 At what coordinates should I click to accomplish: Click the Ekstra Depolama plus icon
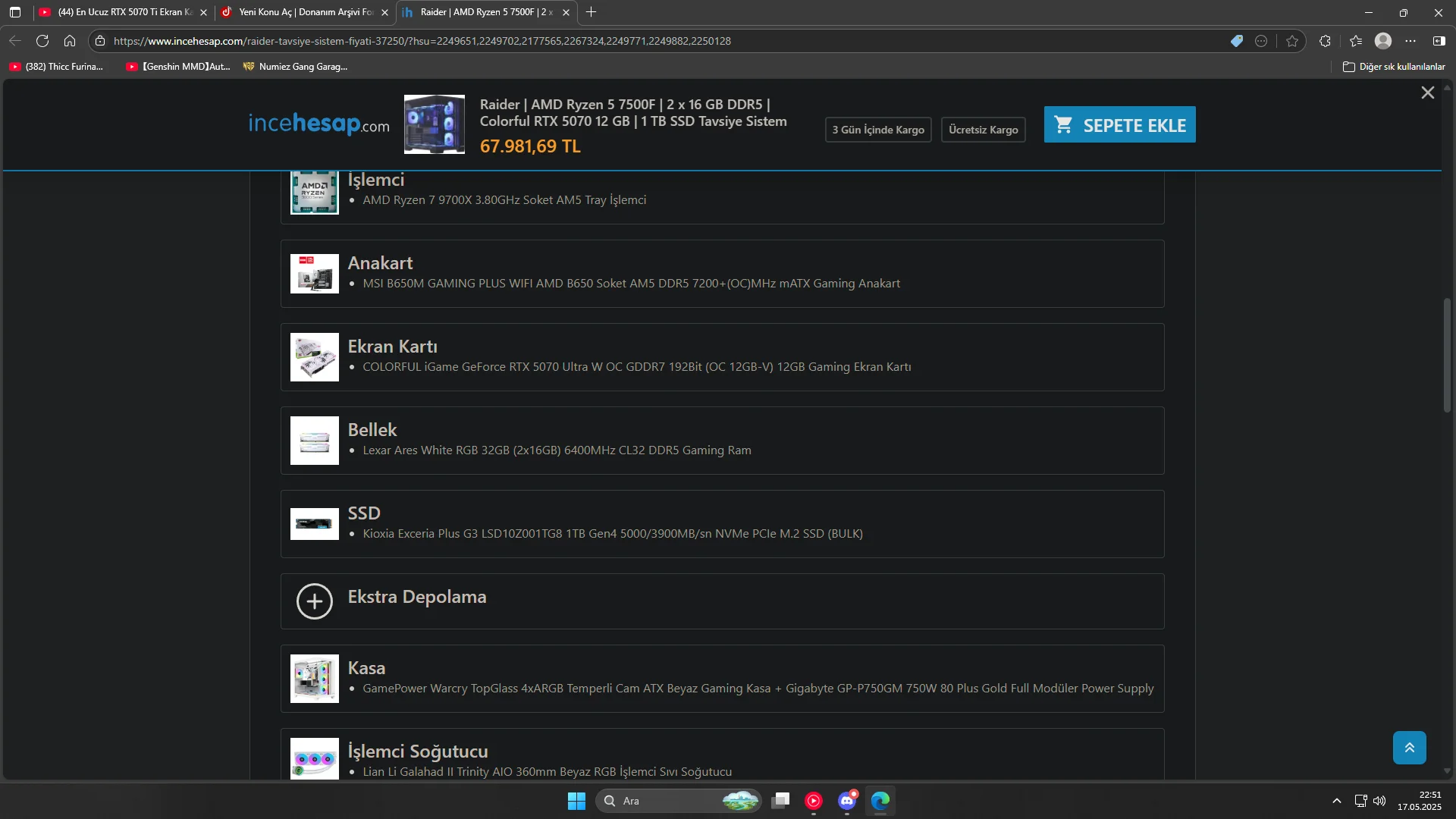pyautogui.click(x=314, y=601)
